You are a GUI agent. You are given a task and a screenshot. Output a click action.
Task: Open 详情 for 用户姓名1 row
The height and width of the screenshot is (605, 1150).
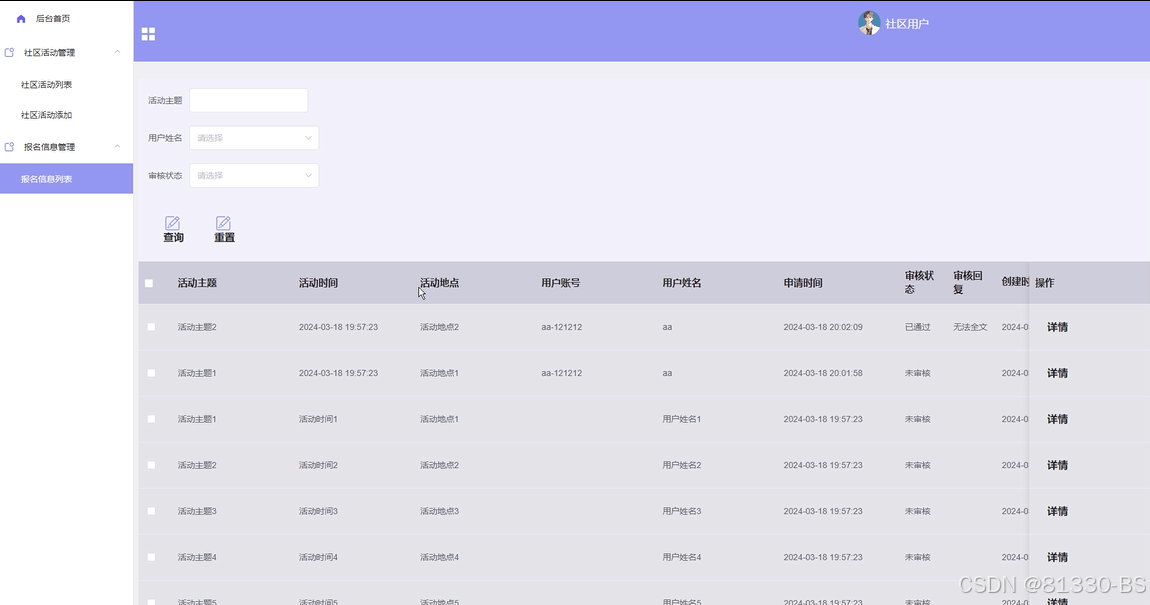1057,419
